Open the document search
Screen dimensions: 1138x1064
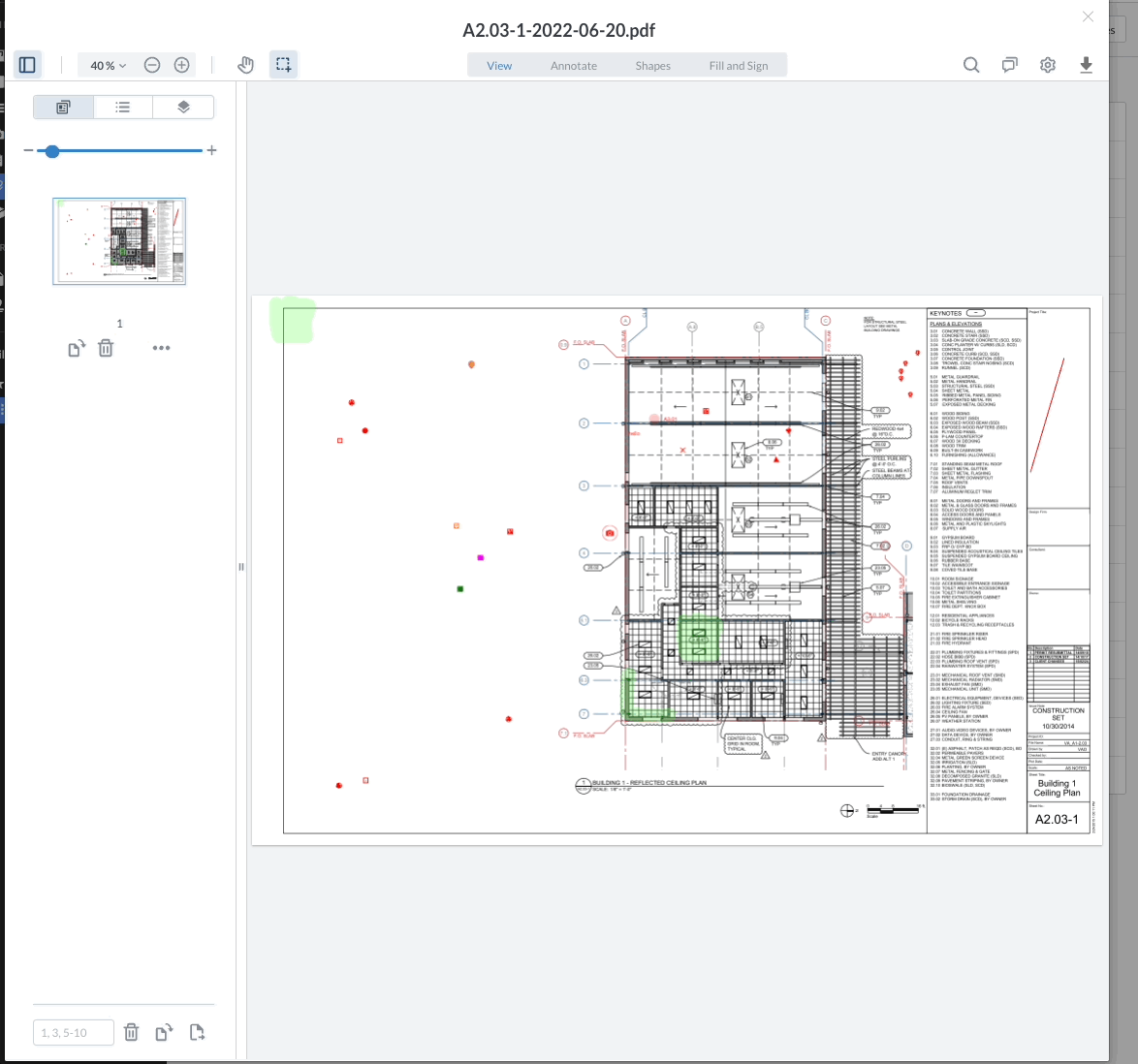point(970,65)
